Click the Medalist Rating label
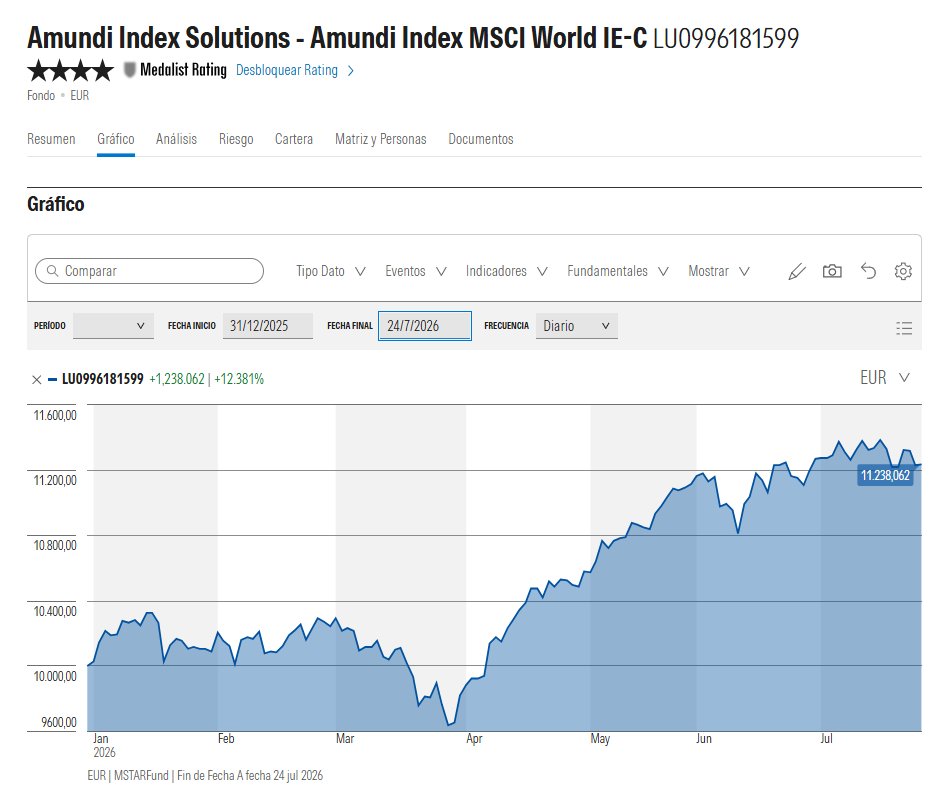 click(183, 70)
